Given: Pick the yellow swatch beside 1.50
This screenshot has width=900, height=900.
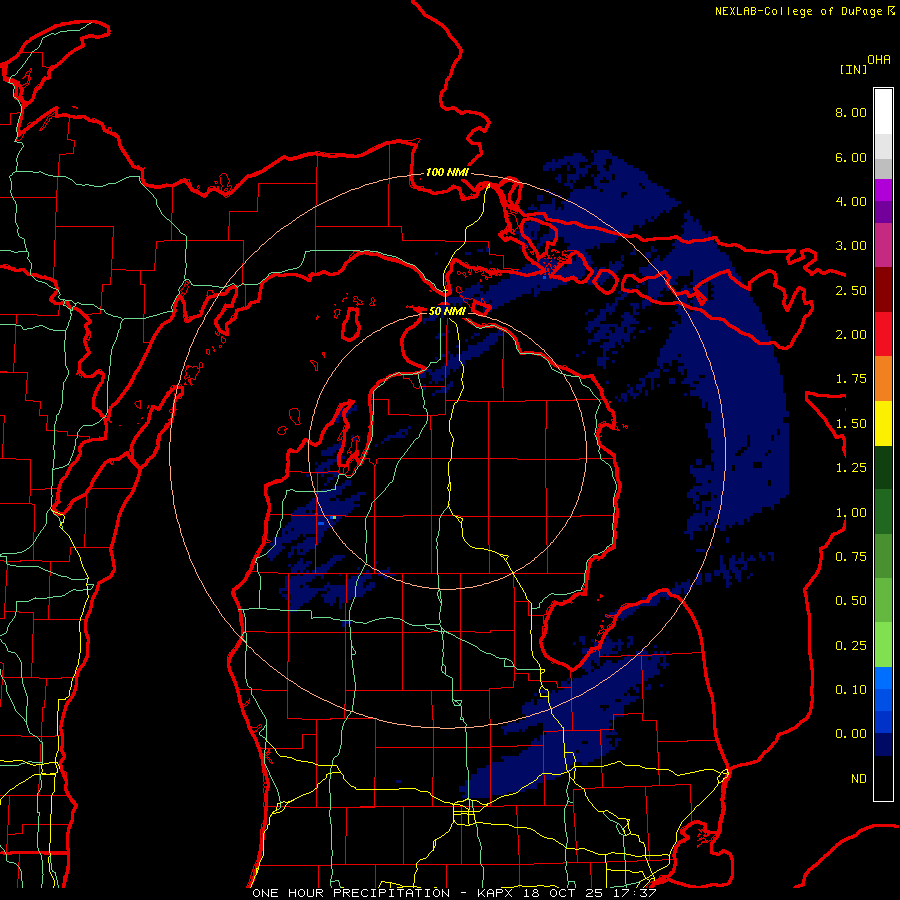Looking at the screenshot, I should [x=883, y=423].
